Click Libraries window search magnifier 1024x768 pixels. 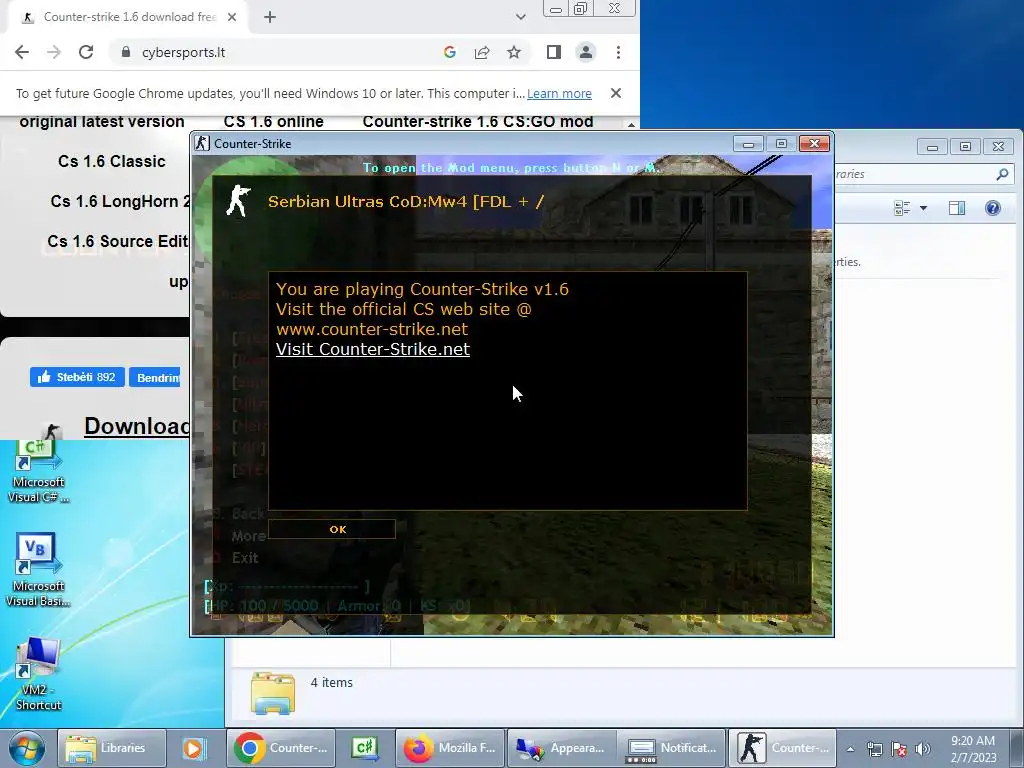tap(1002, 174)
